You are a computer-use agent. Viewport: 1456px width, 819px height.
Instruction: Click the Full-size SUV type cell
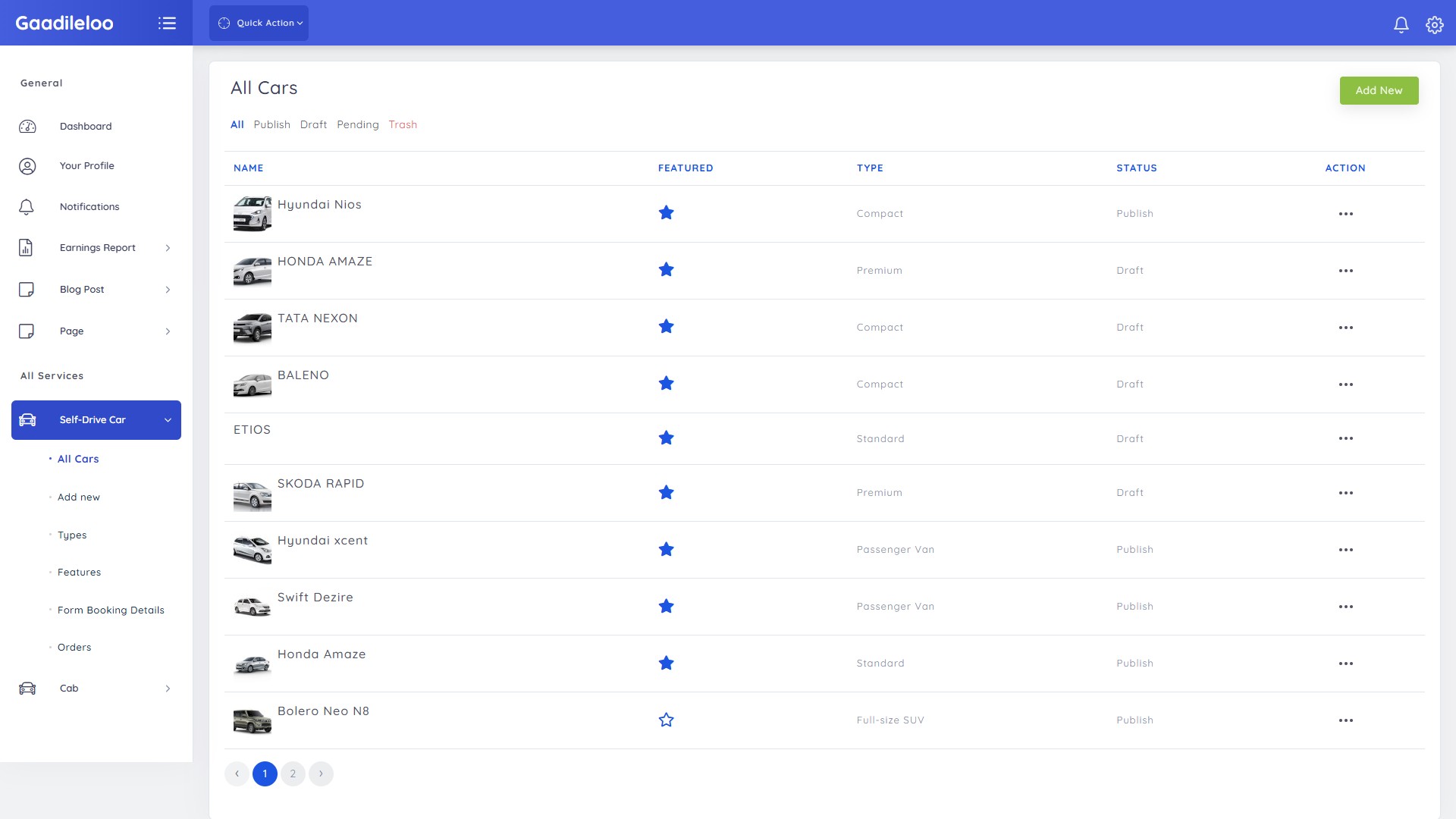(x=890, y=720)
